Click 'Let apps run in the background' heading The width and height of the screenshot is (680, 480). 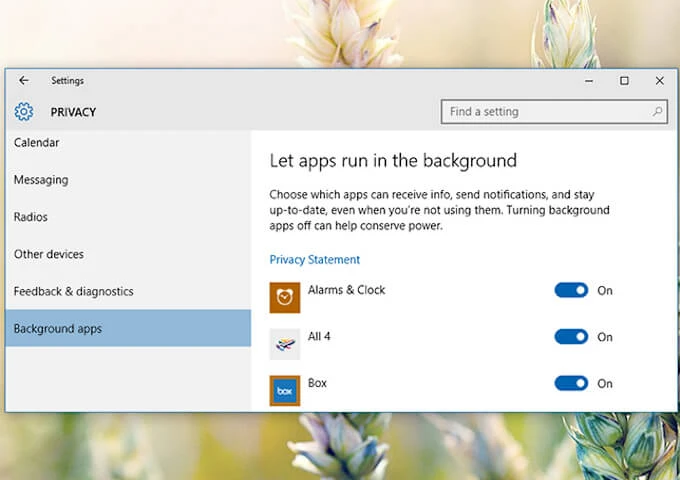tap(393, 161)
